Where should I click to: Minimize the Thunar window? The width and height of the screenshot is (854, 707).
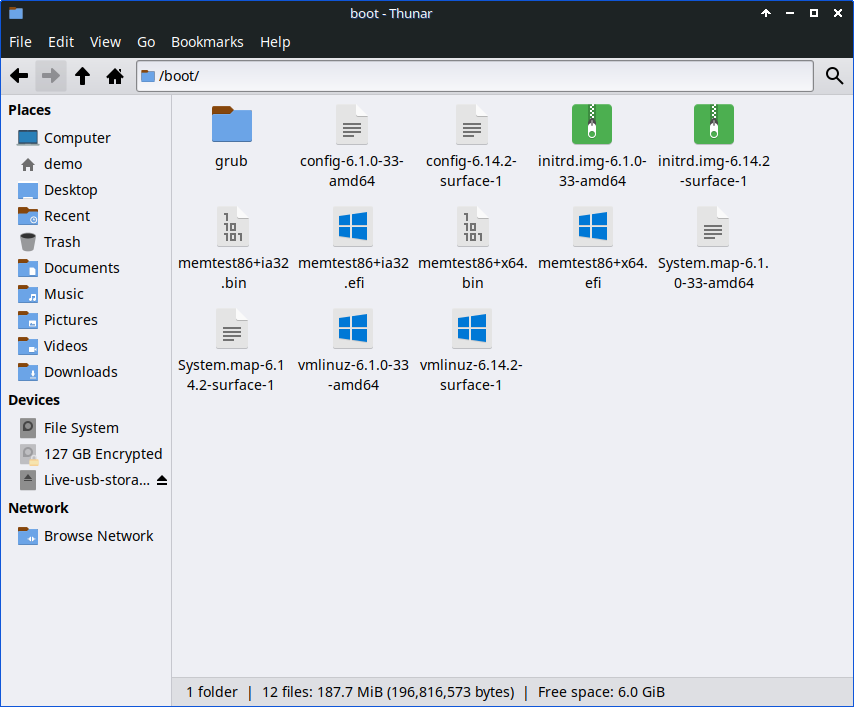coord(790,13)
